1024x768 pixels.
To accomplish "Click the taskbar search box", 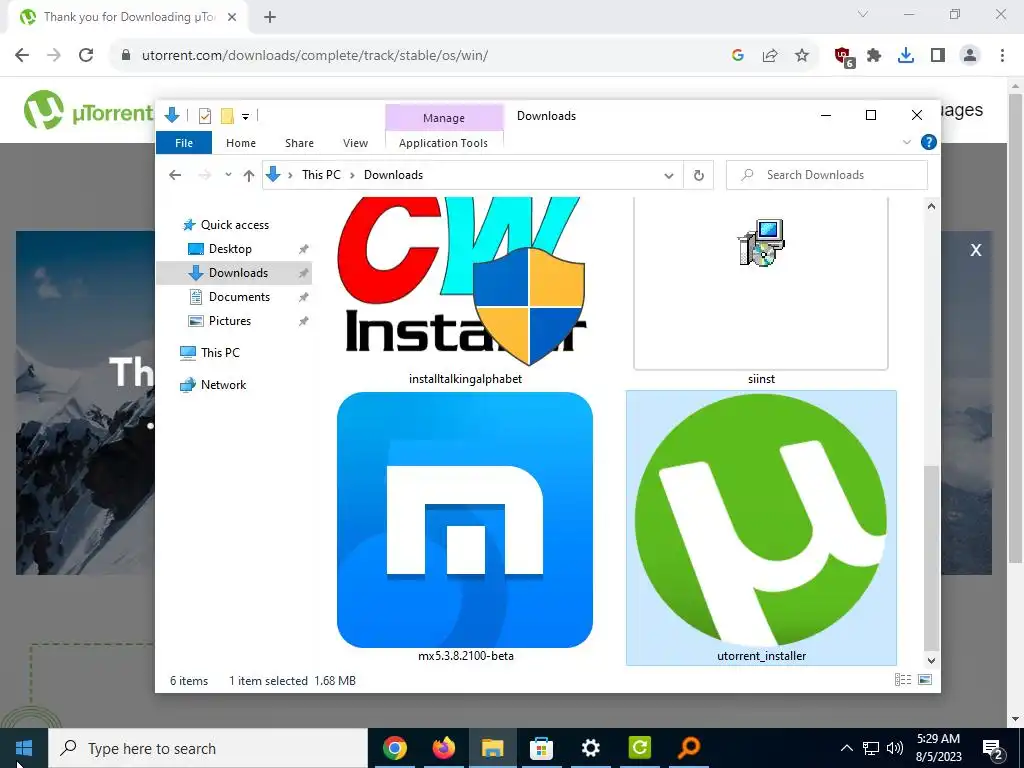I will pos(208,748).
